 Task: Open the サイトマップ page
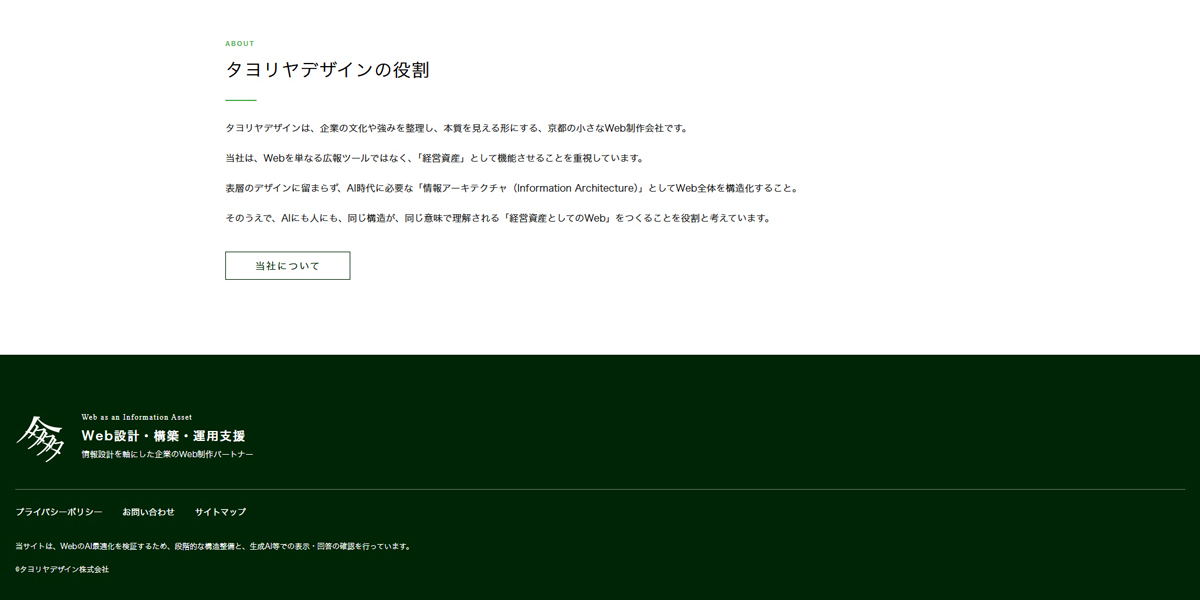tap(222, 511)
